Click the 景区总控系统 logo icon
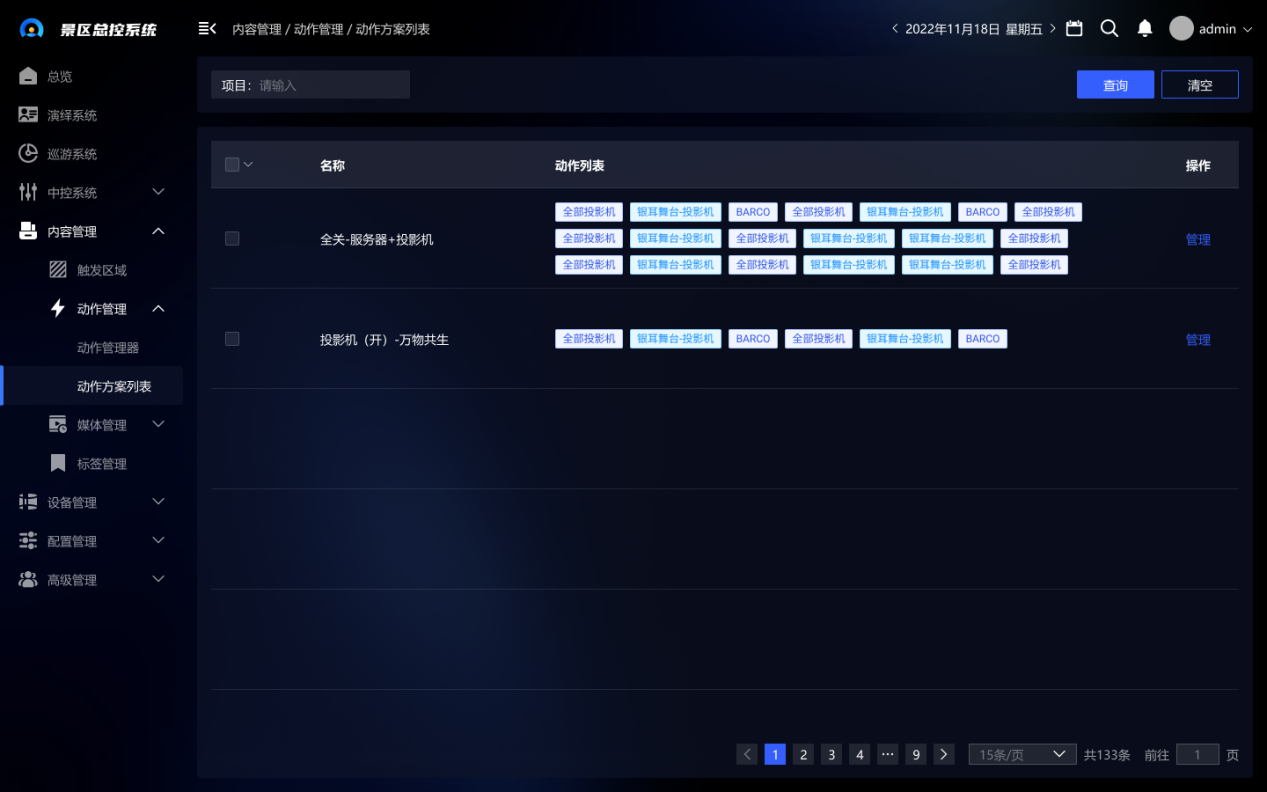Screen dimensions: 1267x792 (32, 29)
